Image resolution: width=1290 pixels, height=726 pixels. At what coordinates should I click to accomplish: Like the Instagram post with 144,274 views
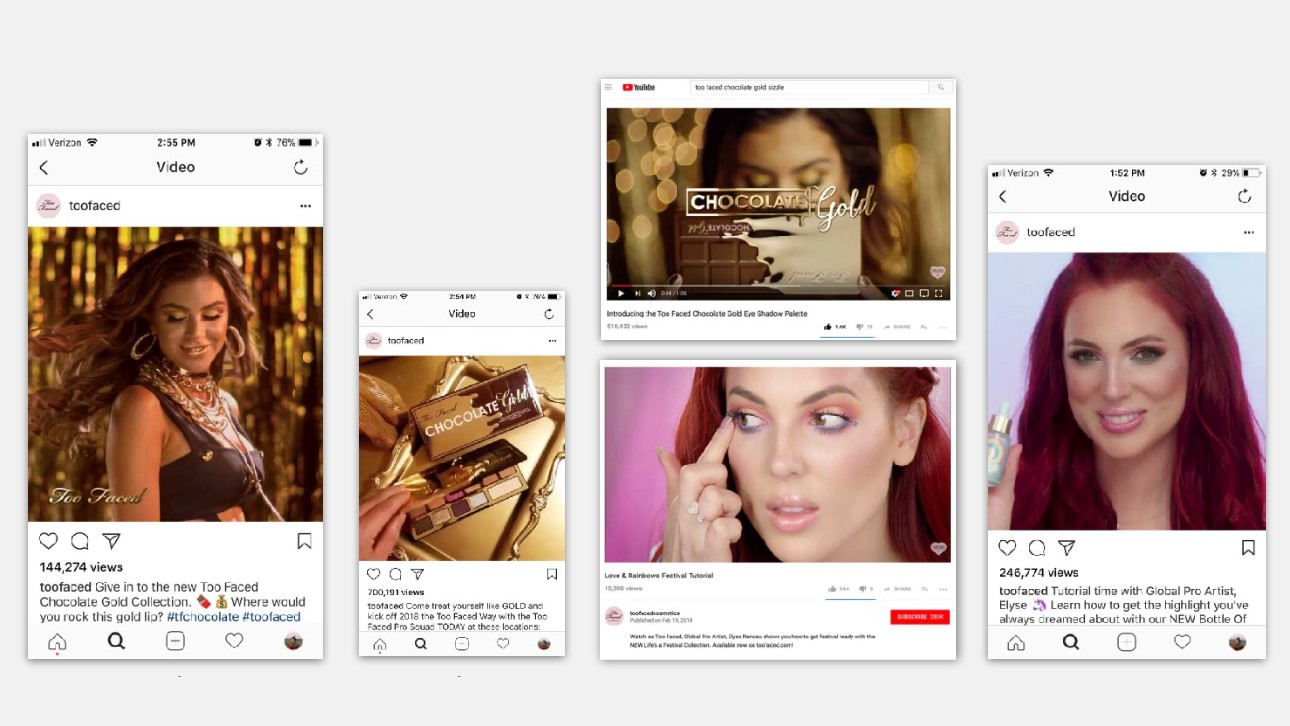[x=48, y=541]
